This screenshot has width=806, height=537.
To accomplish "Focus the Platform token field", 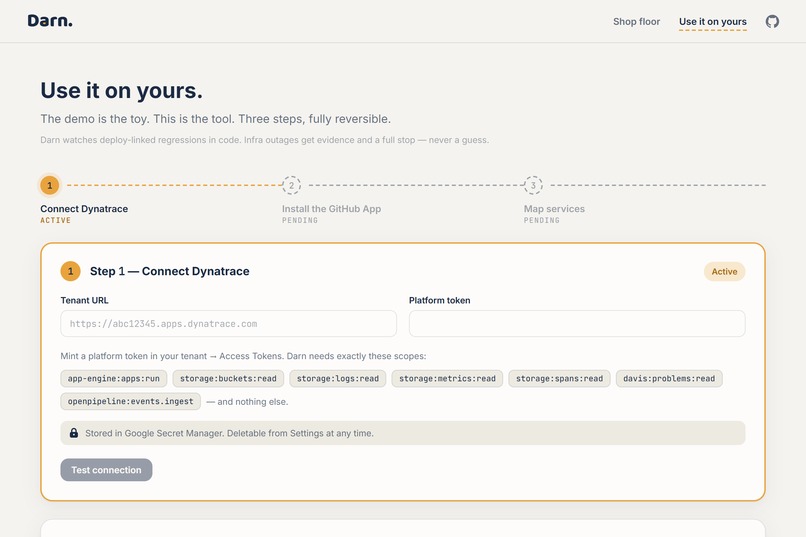I will pyautogui.click(x=577, y=324).
